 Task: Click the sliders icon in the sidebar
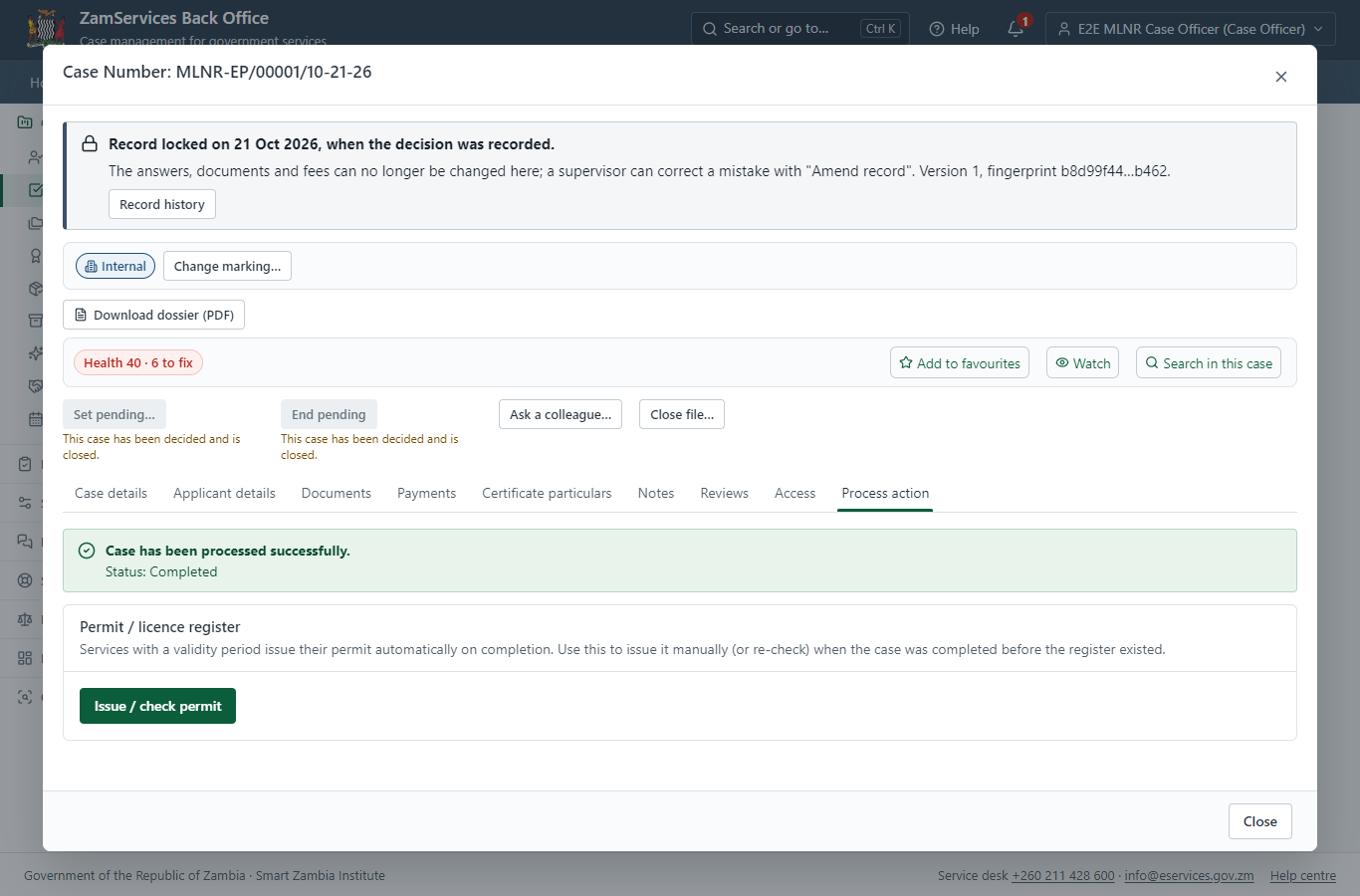pos(25,503)
